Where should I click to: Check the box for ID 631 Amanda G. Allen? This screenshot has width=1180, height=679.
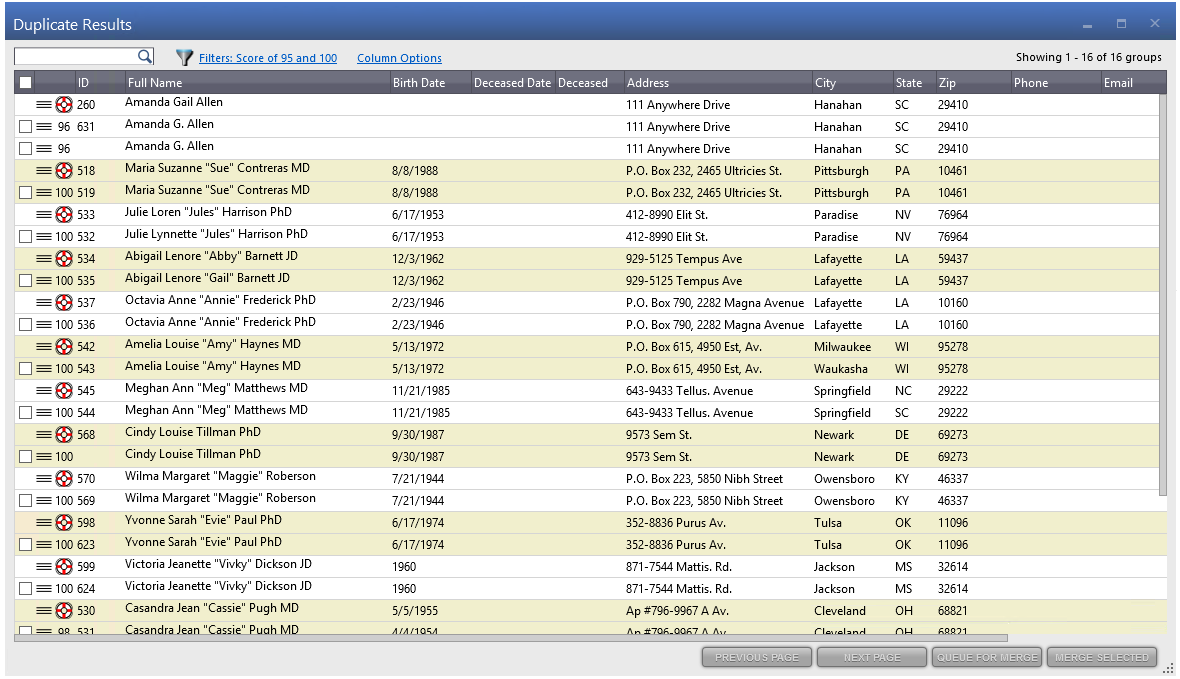[26, 126]
